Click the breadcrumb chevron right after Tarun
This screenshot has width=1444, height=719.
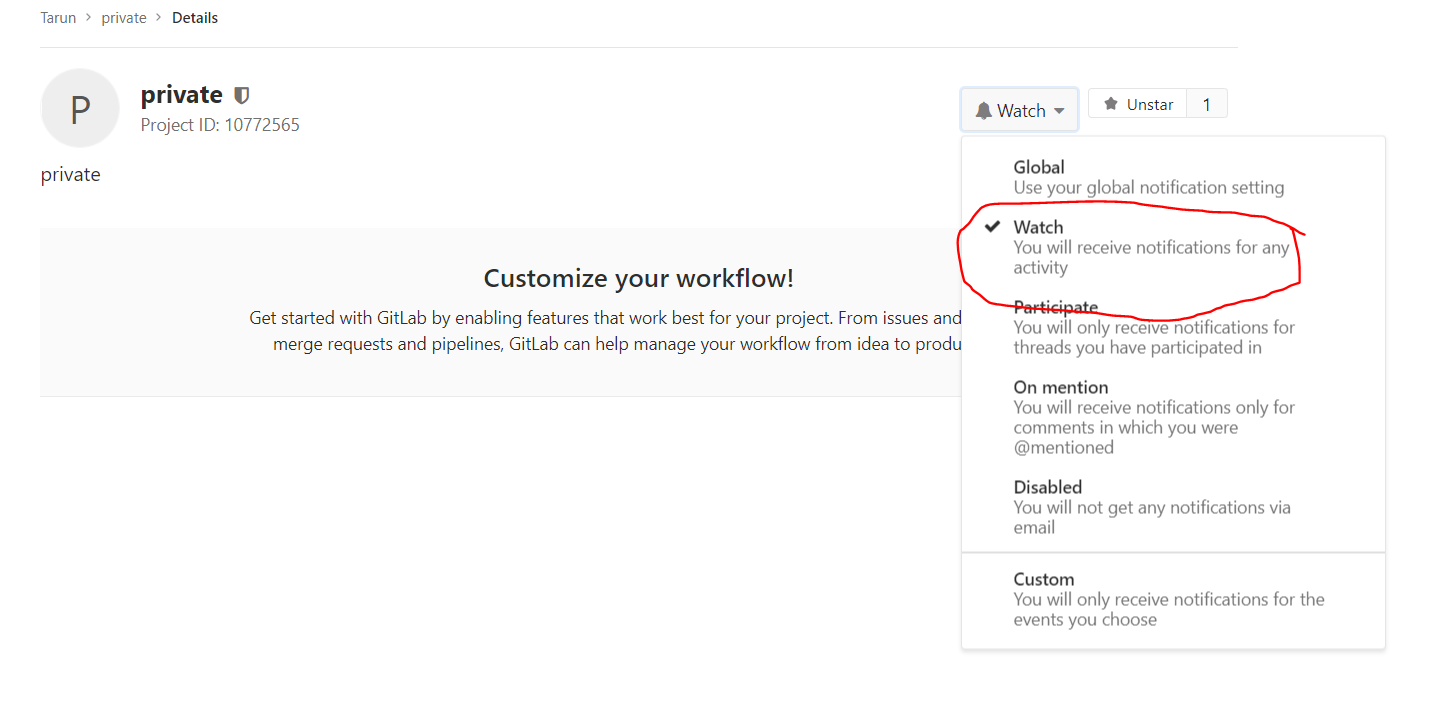click(89, 18)
